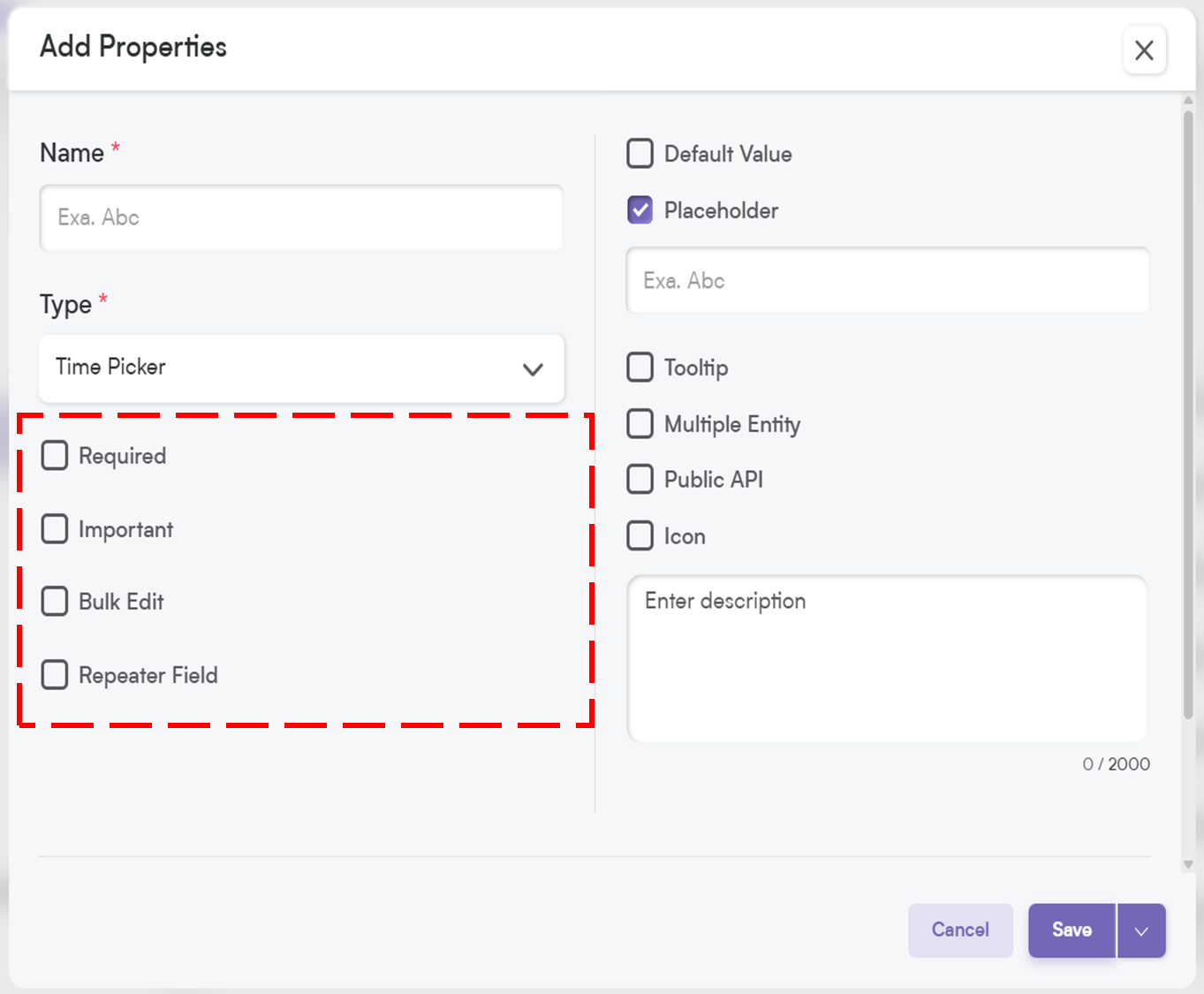This screenshot has width=1204, height=994.
Task: Click the vertical scrollbar thumb
Action: [1188, 415]
